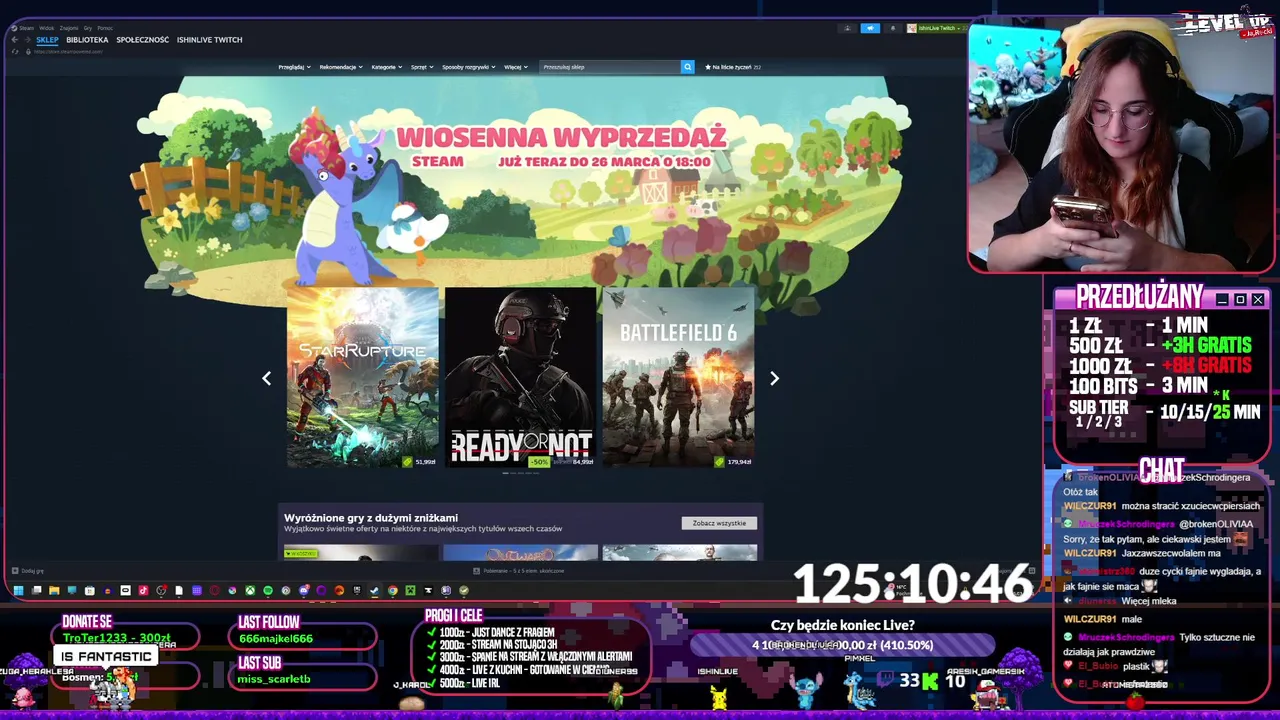This screenshot has width=1280, height=720.
Task: Open Opera GX from the taskbar
Action: point(214,590)
